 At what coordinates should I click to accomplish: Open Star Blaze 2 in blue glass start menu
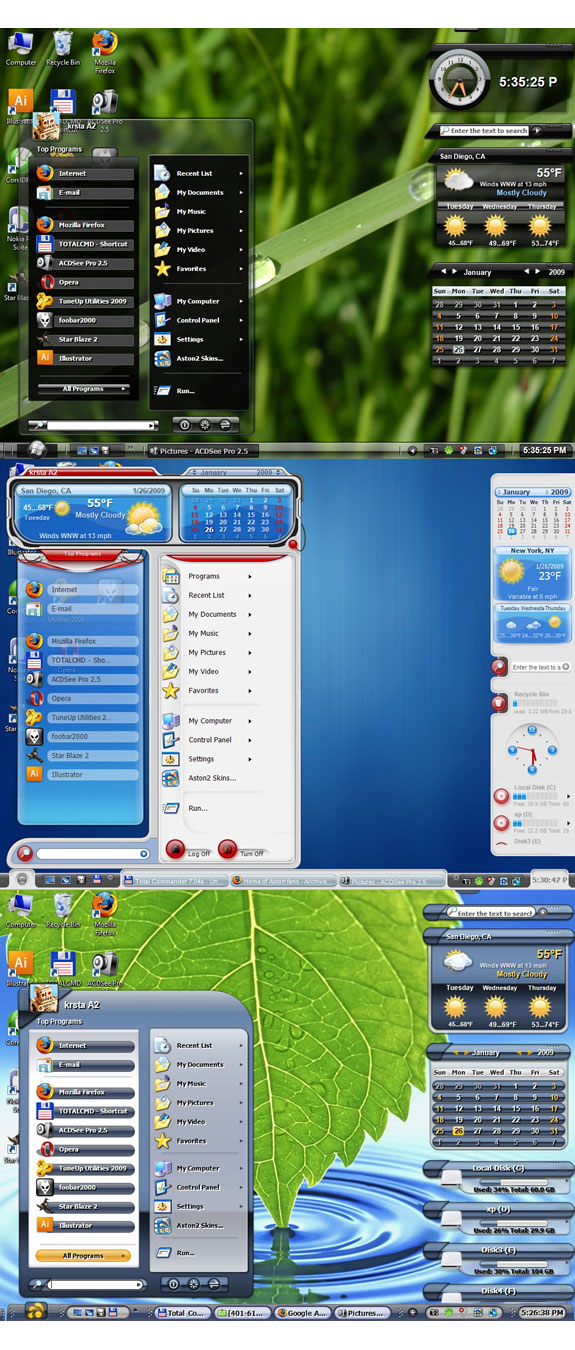pos(83,755)
